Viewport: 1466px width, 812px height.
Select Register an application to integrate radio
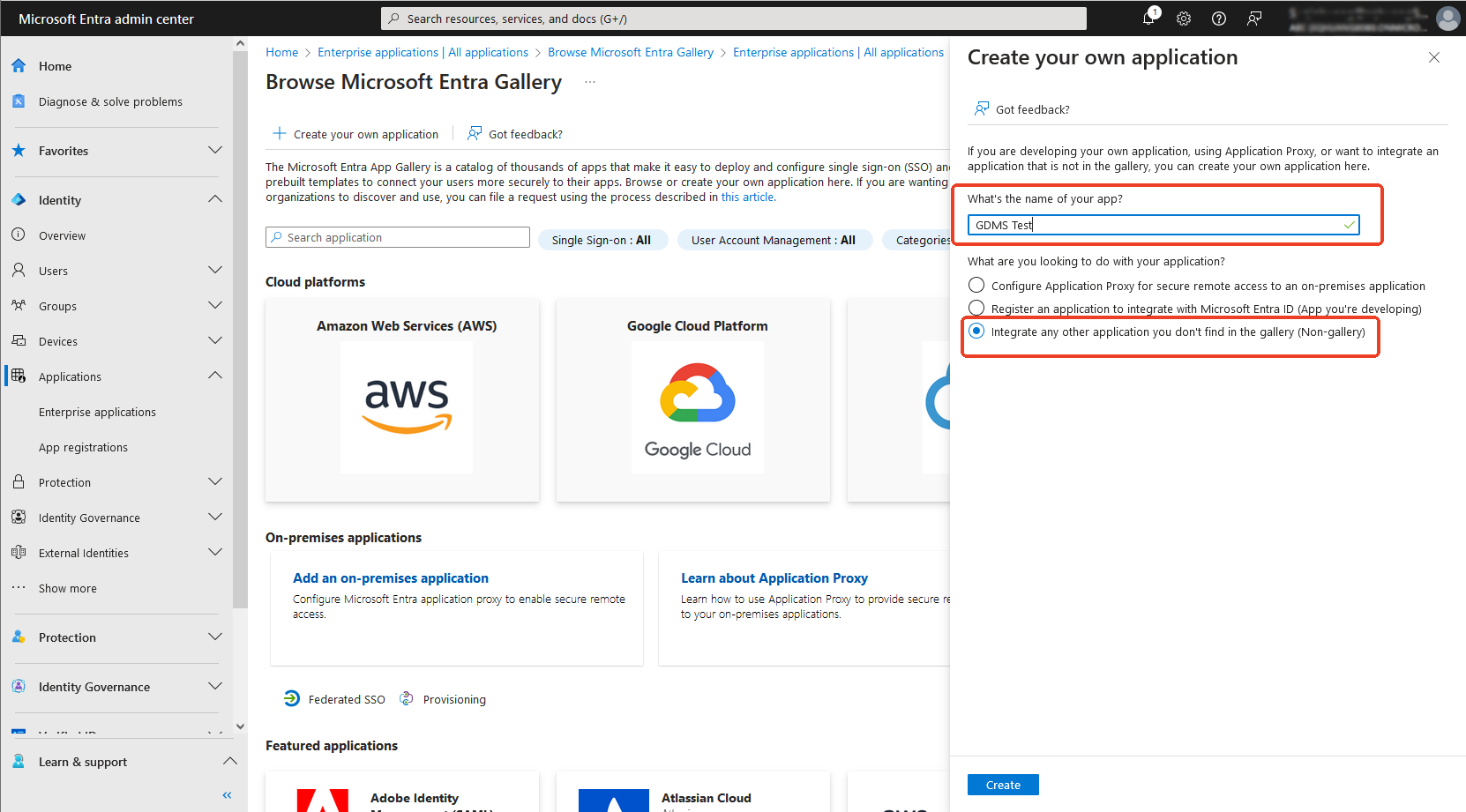click(x=976, y=309)
